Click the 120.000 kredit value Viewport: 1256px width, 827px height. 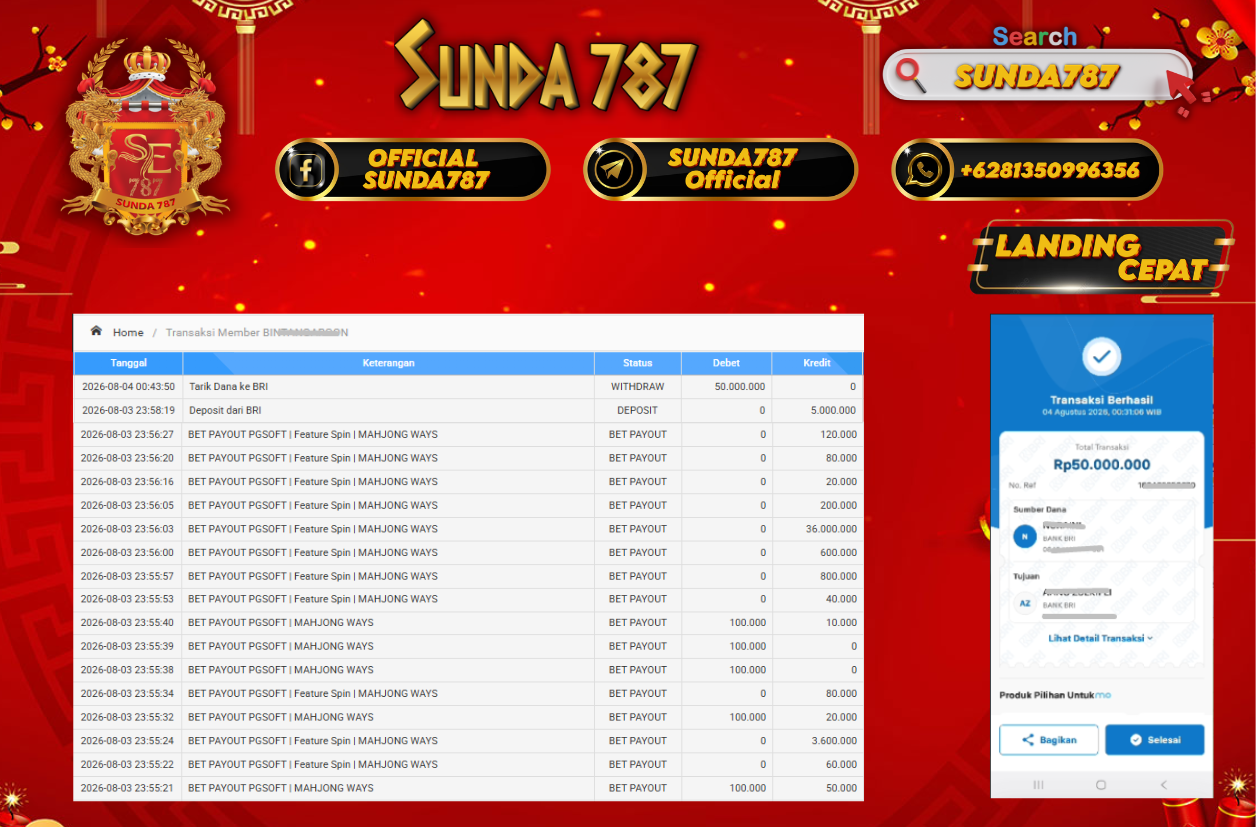(838, 434)
